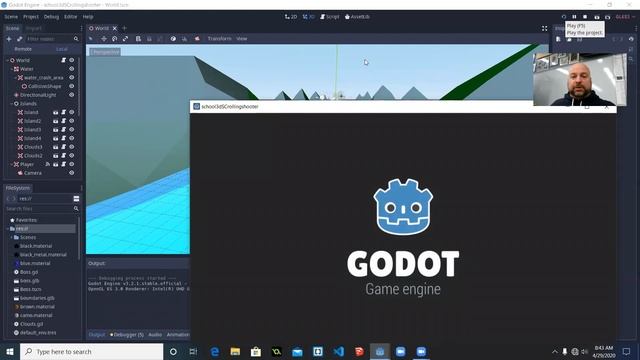Click the Player node signals icon
640x360 pixels.
point(48,164)
